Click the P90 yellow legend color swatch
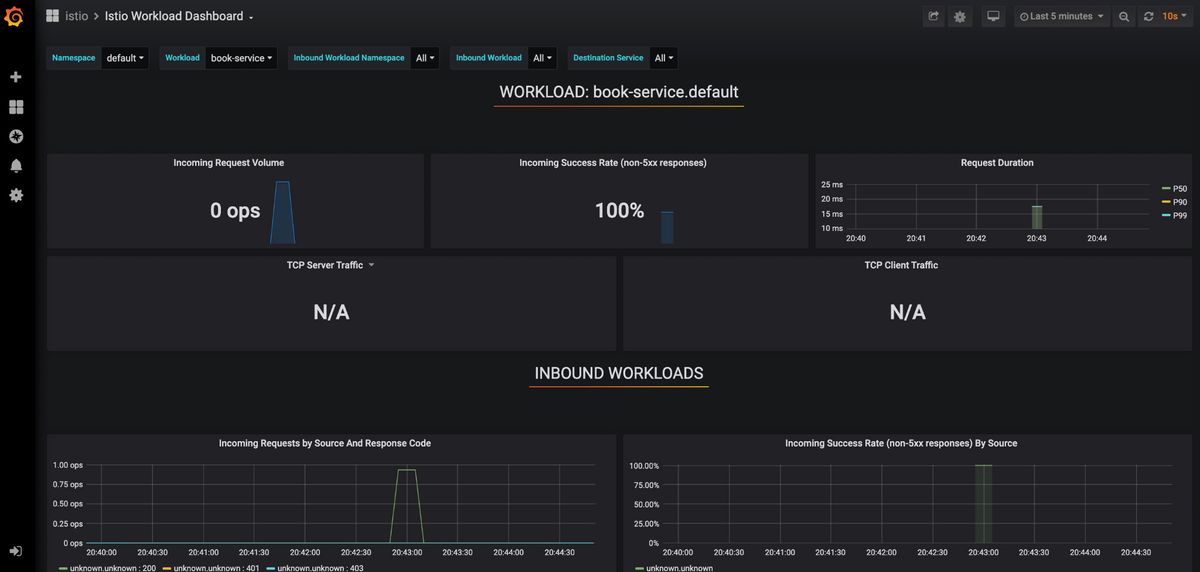This screenshot has width=1200, height=572. [x=1166, y=202]
